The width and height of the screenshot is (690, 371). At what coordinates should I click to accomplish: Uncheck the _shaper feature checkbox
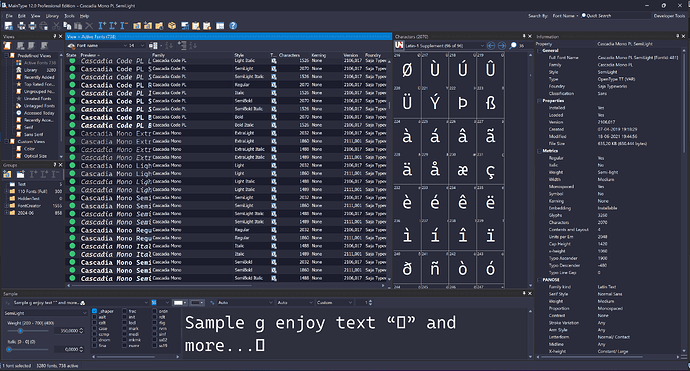tap(95, 311)
